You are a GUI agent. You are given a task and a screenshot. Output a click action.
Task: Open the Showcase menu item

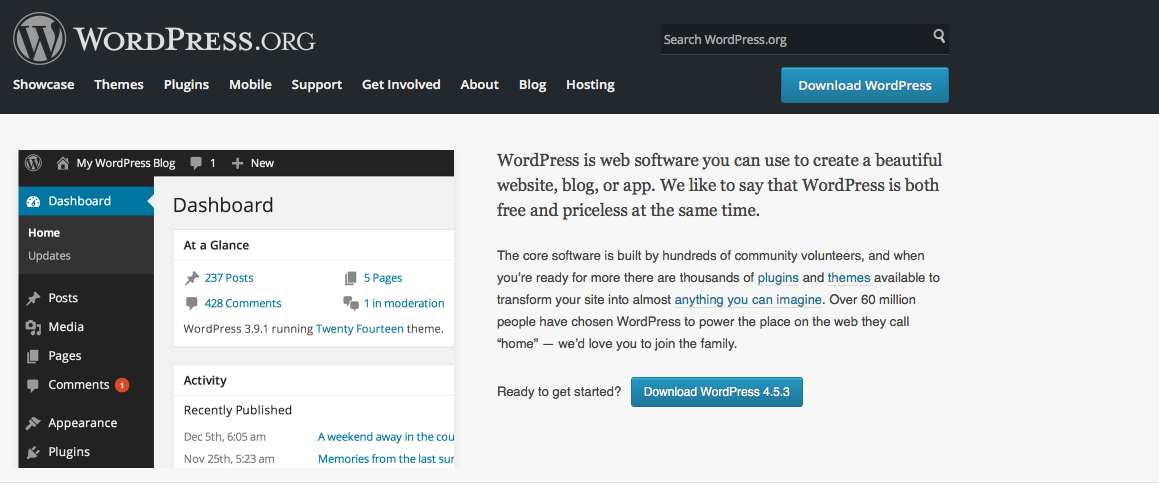coord(44,84)
